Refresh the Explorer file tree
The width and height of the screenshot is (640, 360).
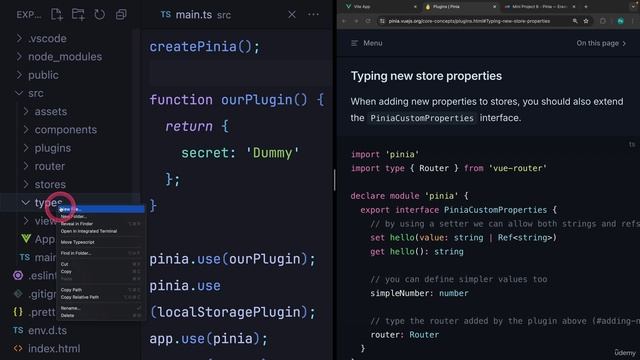(x=100, y=15)
